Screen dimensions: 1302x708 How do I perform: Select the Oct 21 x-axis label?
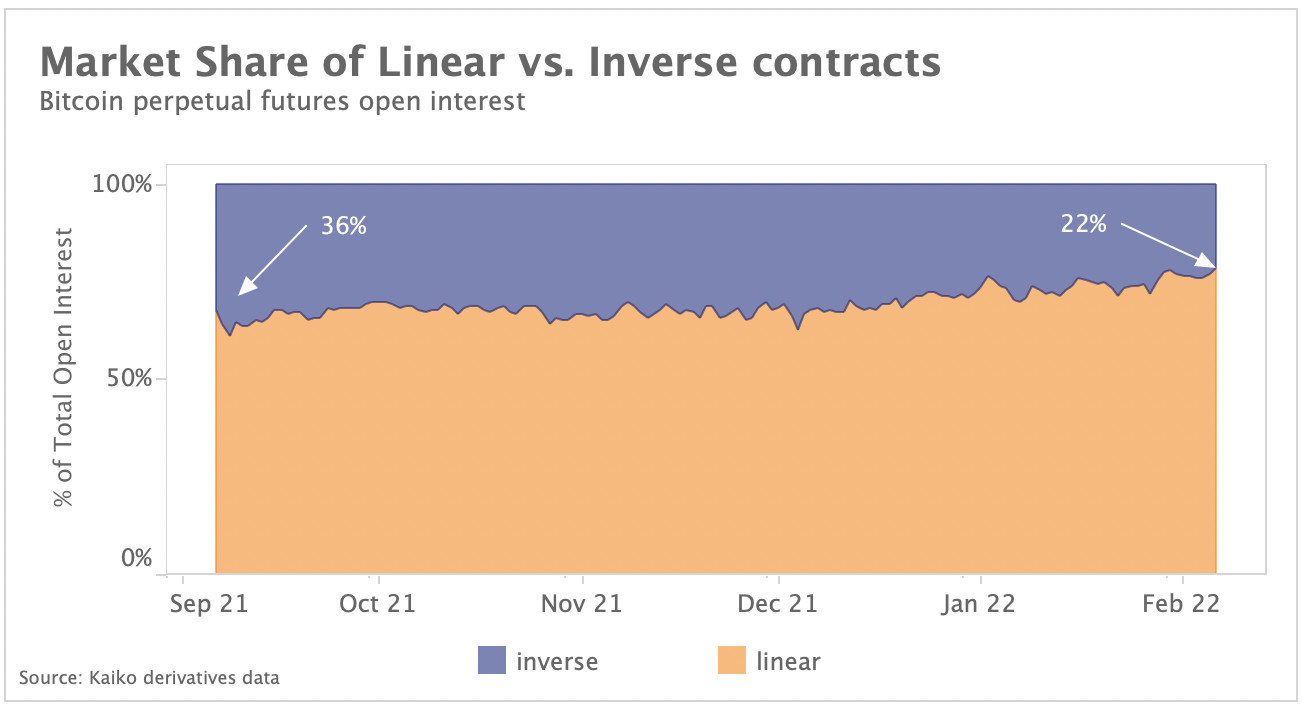pos(378,604)
